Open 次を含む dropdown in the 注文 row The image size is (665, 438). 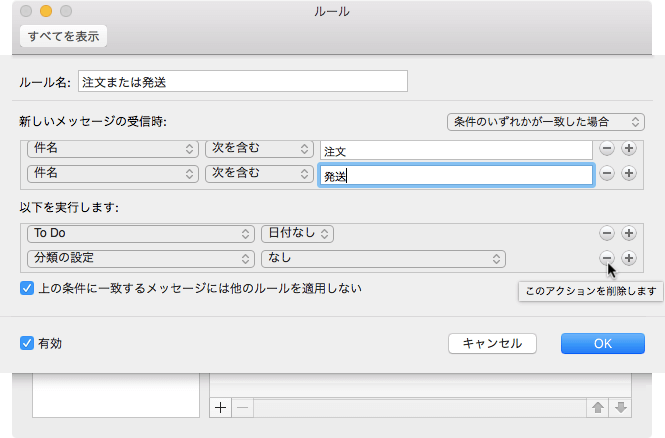tap(260, 149)
